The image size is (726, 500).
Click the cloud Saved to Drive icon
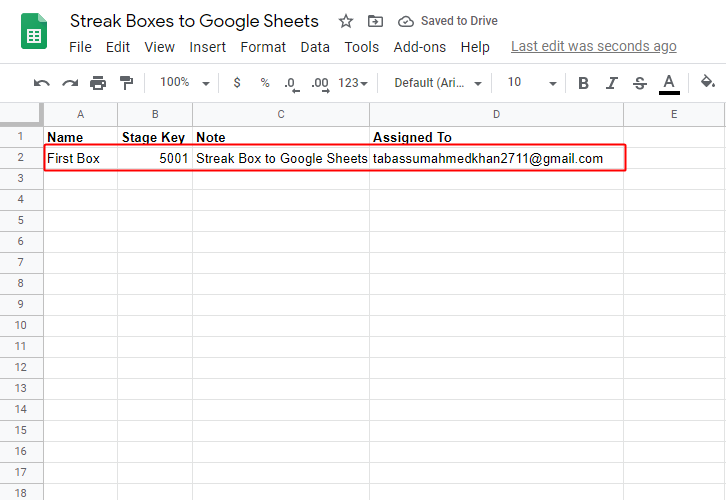tap(406, 21)
